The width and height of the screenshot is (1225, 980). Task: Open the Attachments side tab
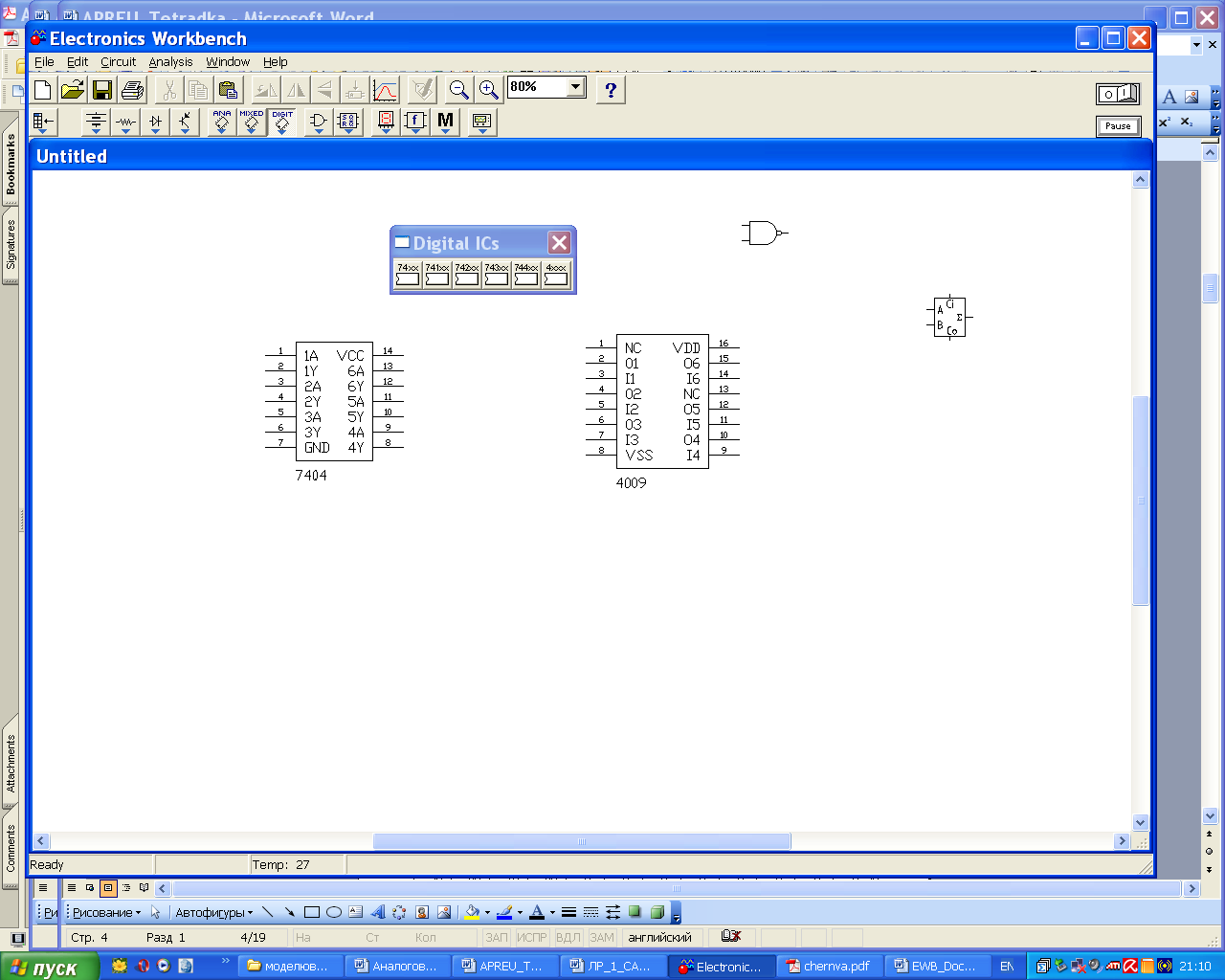click(11, 764)
